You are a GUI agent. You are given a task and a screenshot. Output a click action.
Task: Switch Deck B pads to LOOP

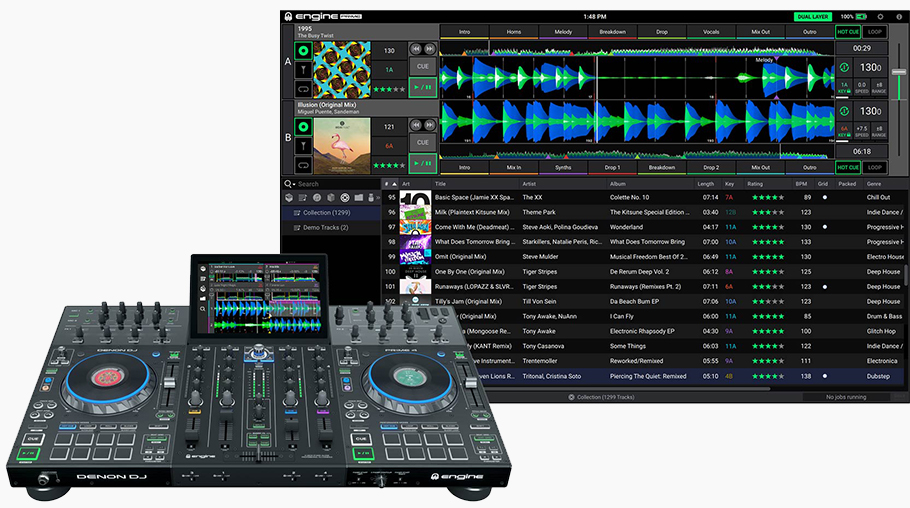(x=875, y=167)
